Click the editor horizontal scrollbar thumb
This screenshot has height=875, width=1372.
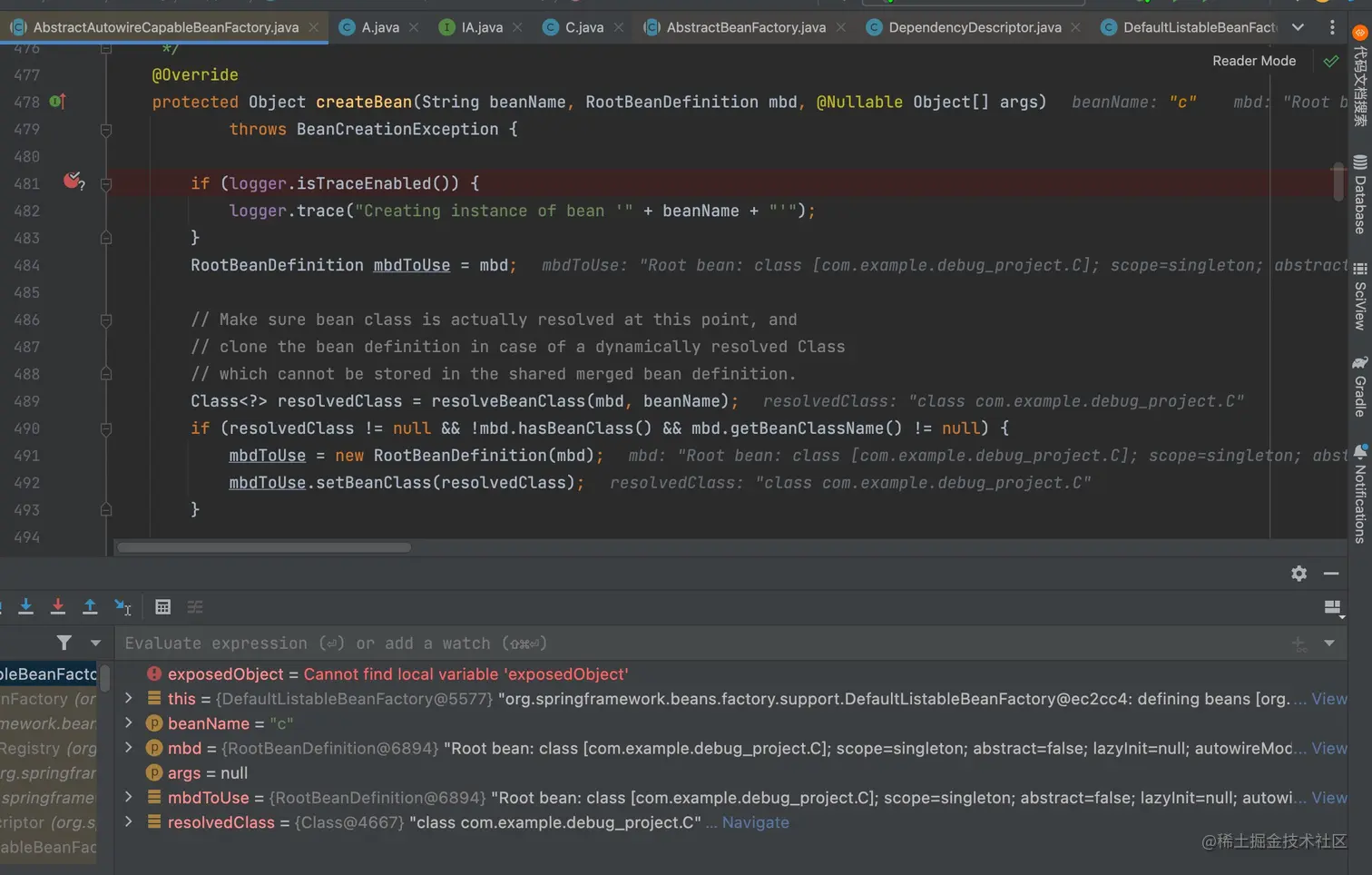[264, 547]
